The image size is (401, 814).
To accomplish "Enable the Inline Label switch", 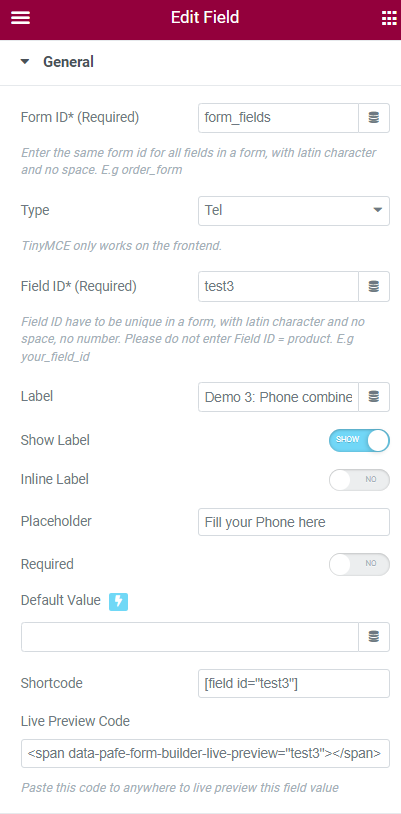I will point(359,480).
